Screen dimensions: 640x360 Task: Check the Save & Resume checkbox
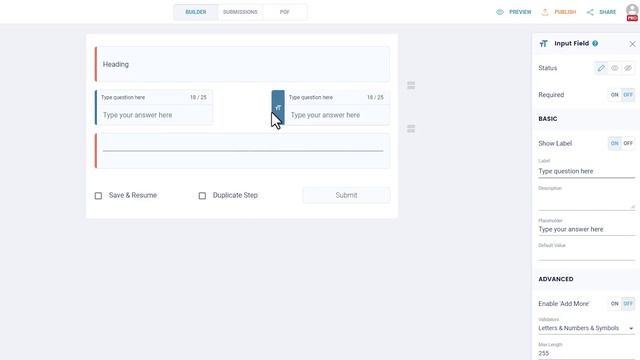click(98, 196)
